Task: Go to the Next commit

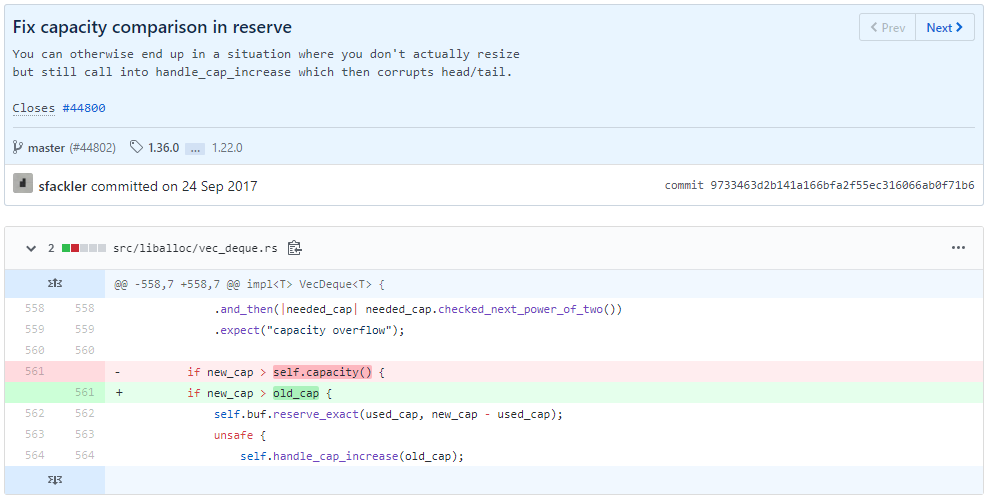Action: 944,28
